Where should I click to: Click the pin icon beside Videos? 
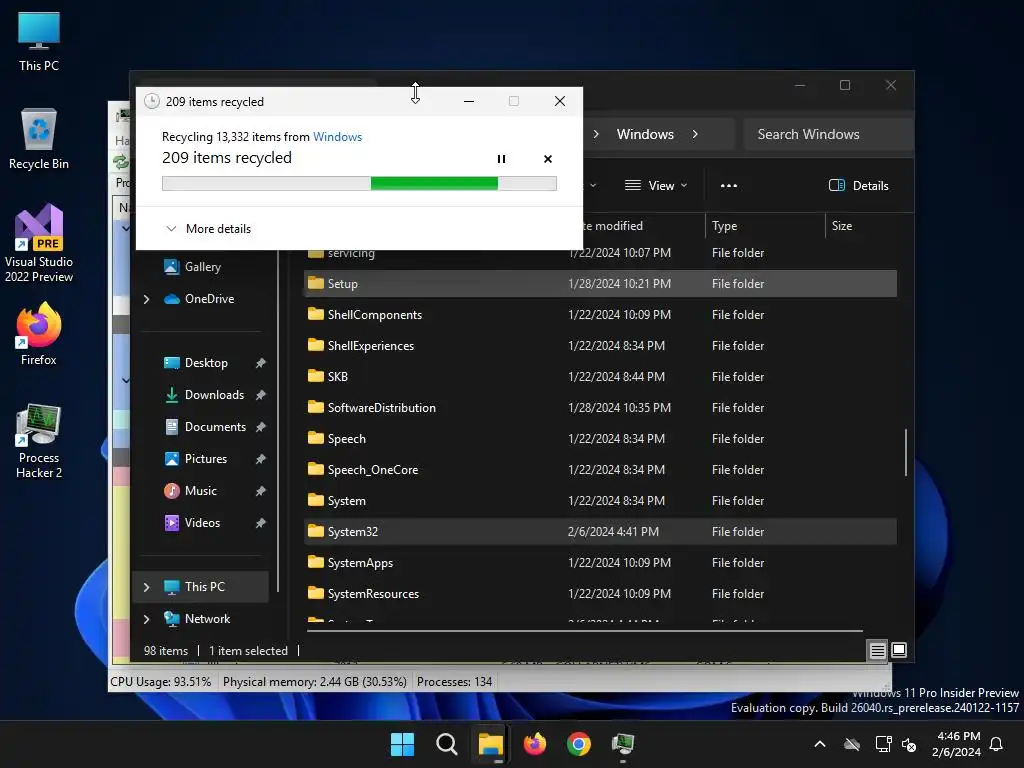[x=261, y=523]
